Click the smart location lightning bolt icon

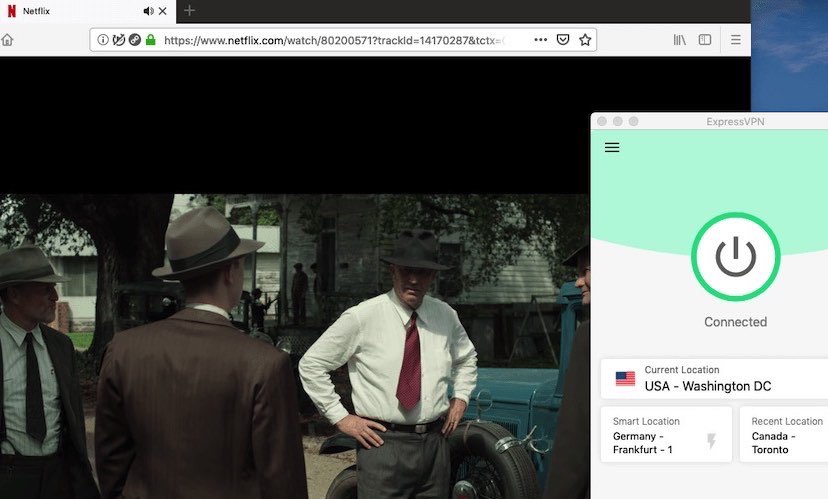(x=711, y=440)
